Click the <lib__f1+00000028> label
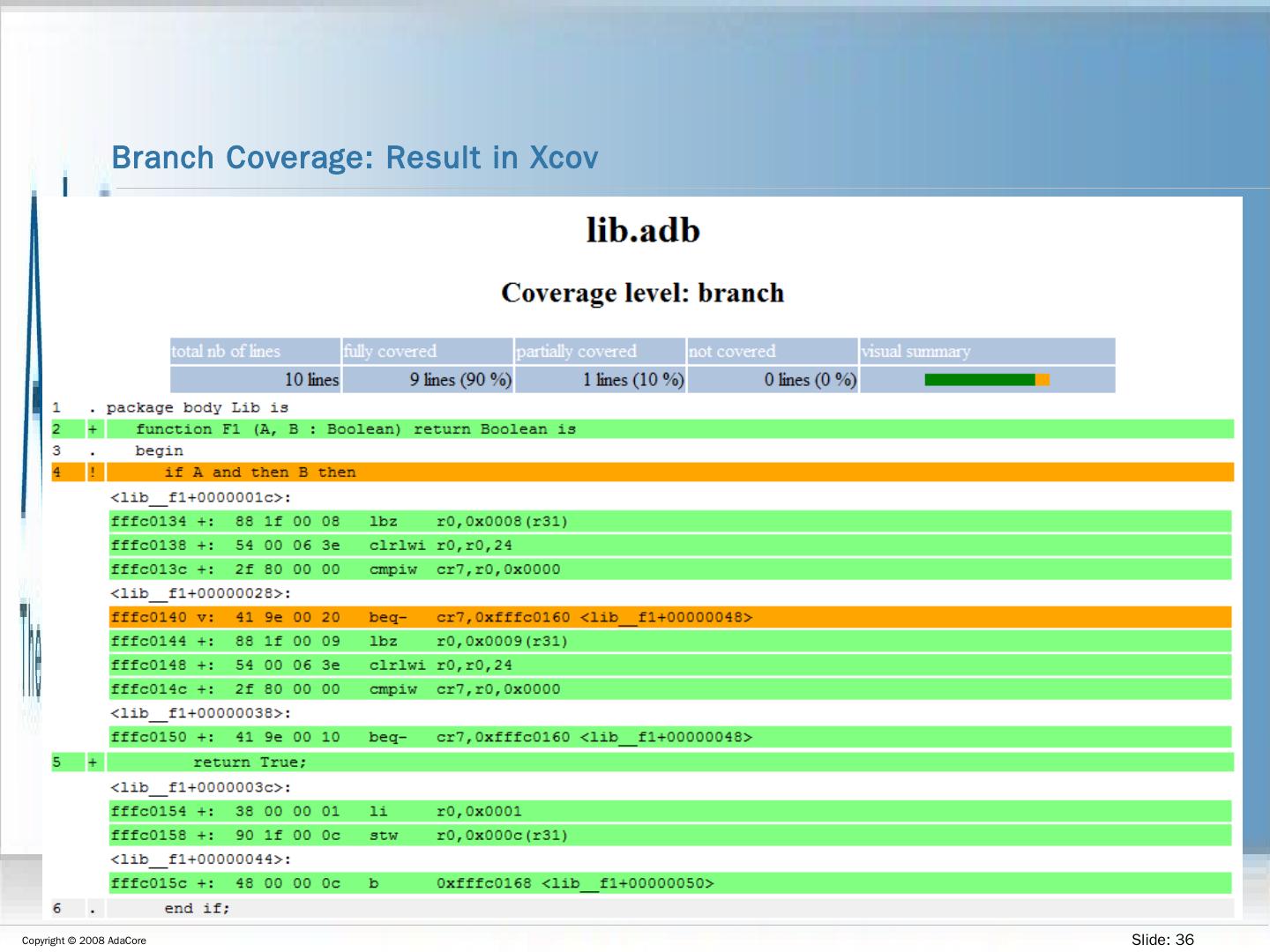The image size is (1270, 952). pyautogui.click(x=200, y=593)
